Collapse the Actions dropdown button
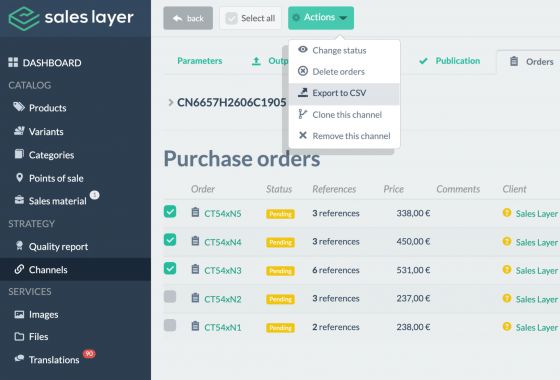The width and height of the screenshot is (560, 380). pos(321,18)
